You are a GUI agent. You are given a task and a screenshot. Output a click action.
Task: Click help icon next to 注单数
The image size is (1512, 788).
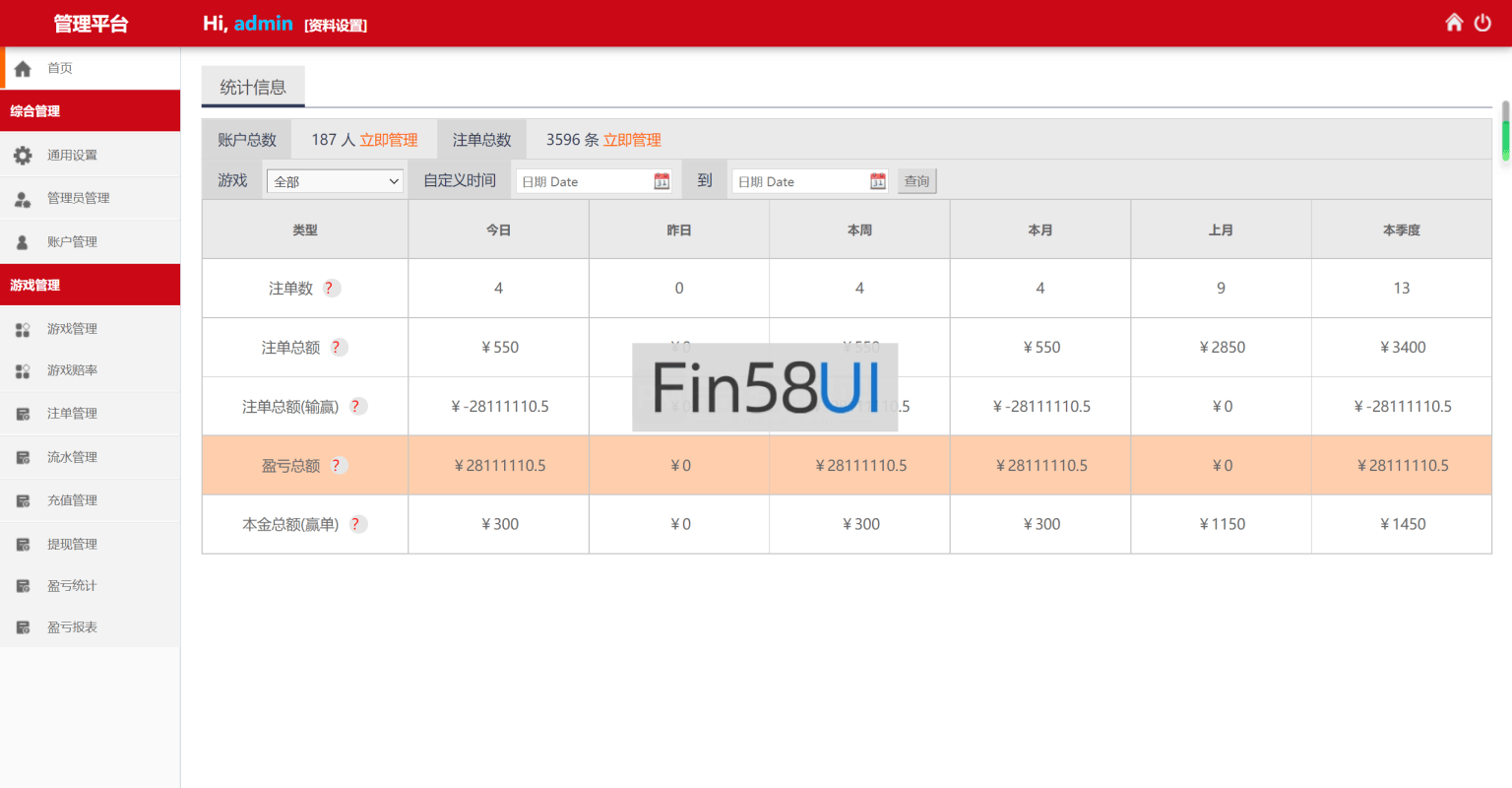(332, 289)
